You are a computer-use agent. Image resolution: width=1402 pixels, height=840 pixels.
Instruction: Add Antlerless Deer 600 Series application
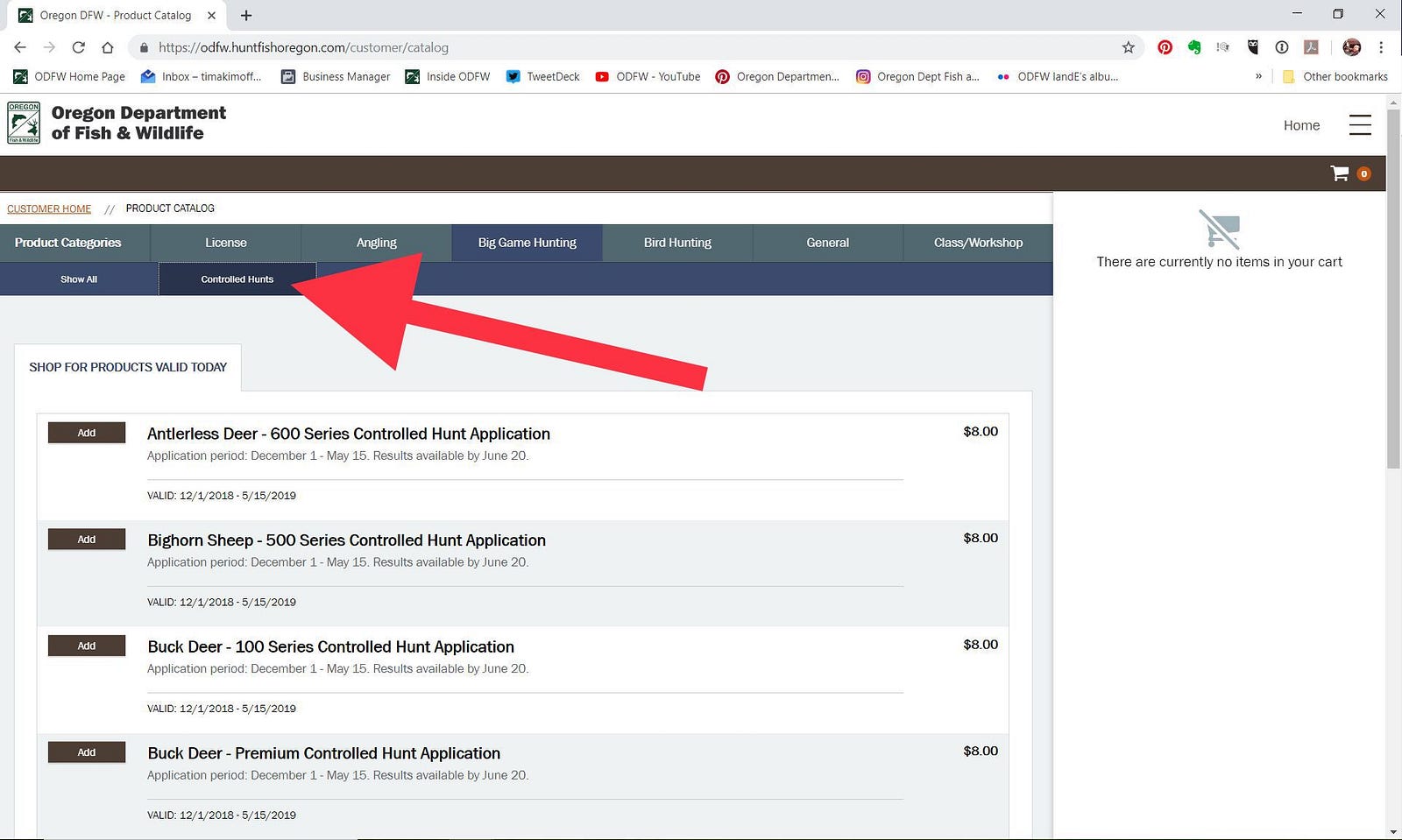[87, 433]
